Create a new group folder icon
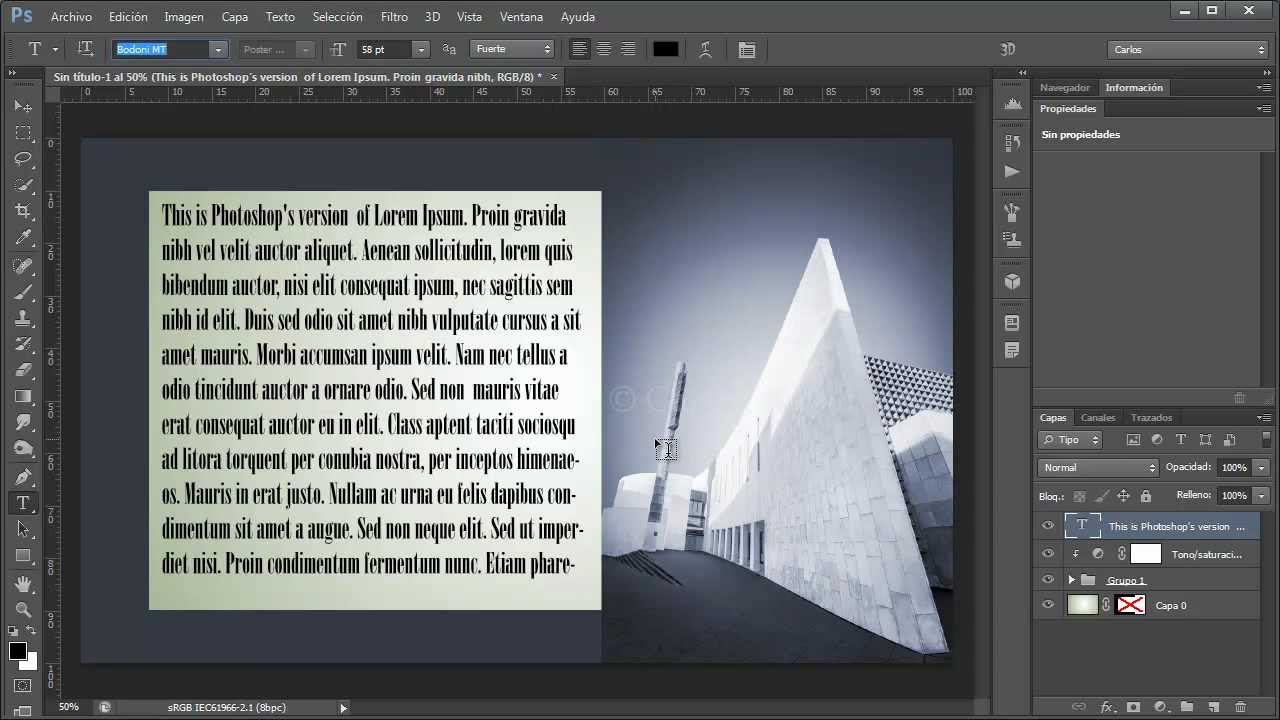The width and height of the screenshot is (1280, 720). (1187, 707)
